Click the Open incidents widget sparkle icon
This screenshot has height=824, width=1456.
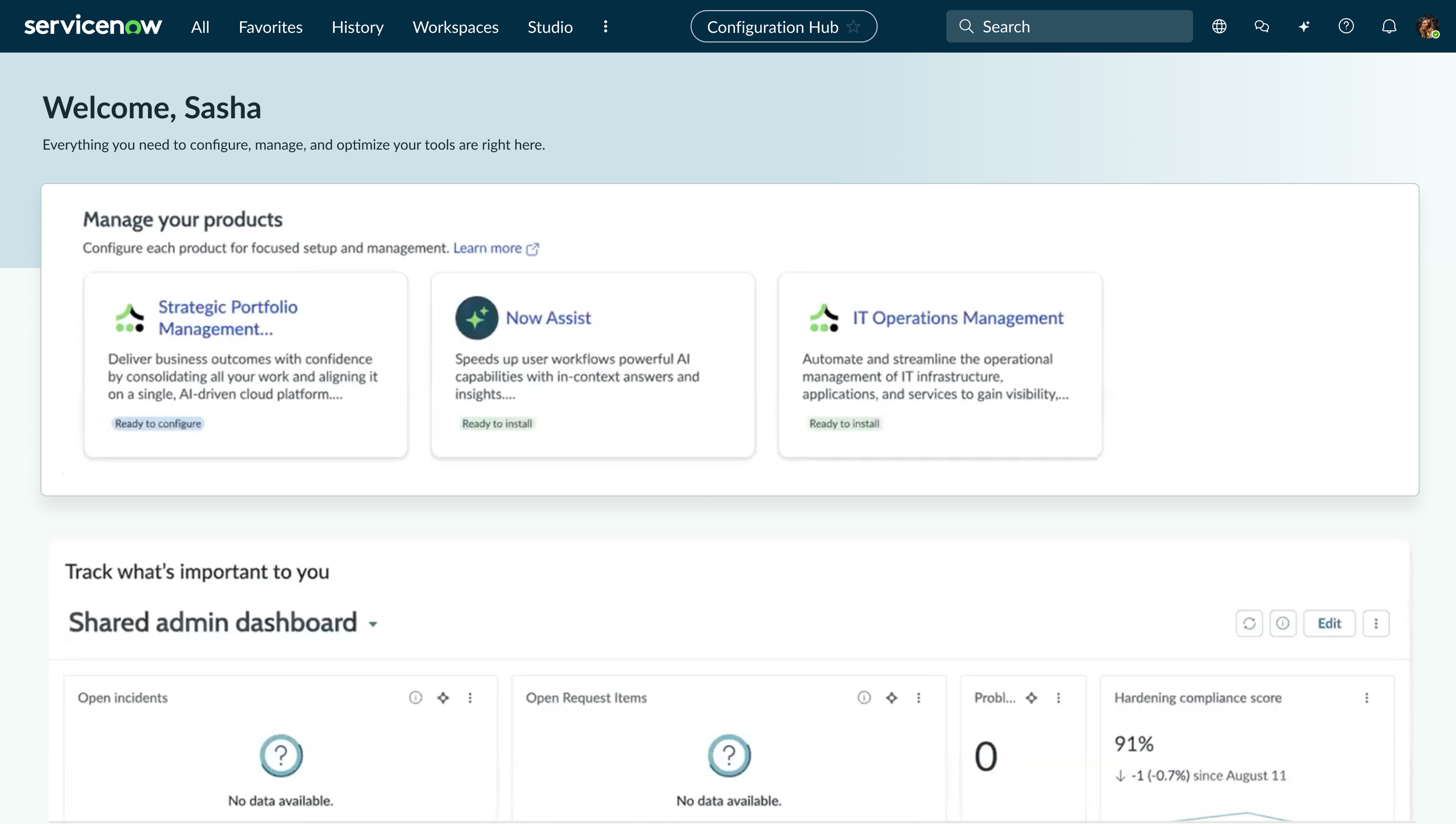(x=443, y=697)
